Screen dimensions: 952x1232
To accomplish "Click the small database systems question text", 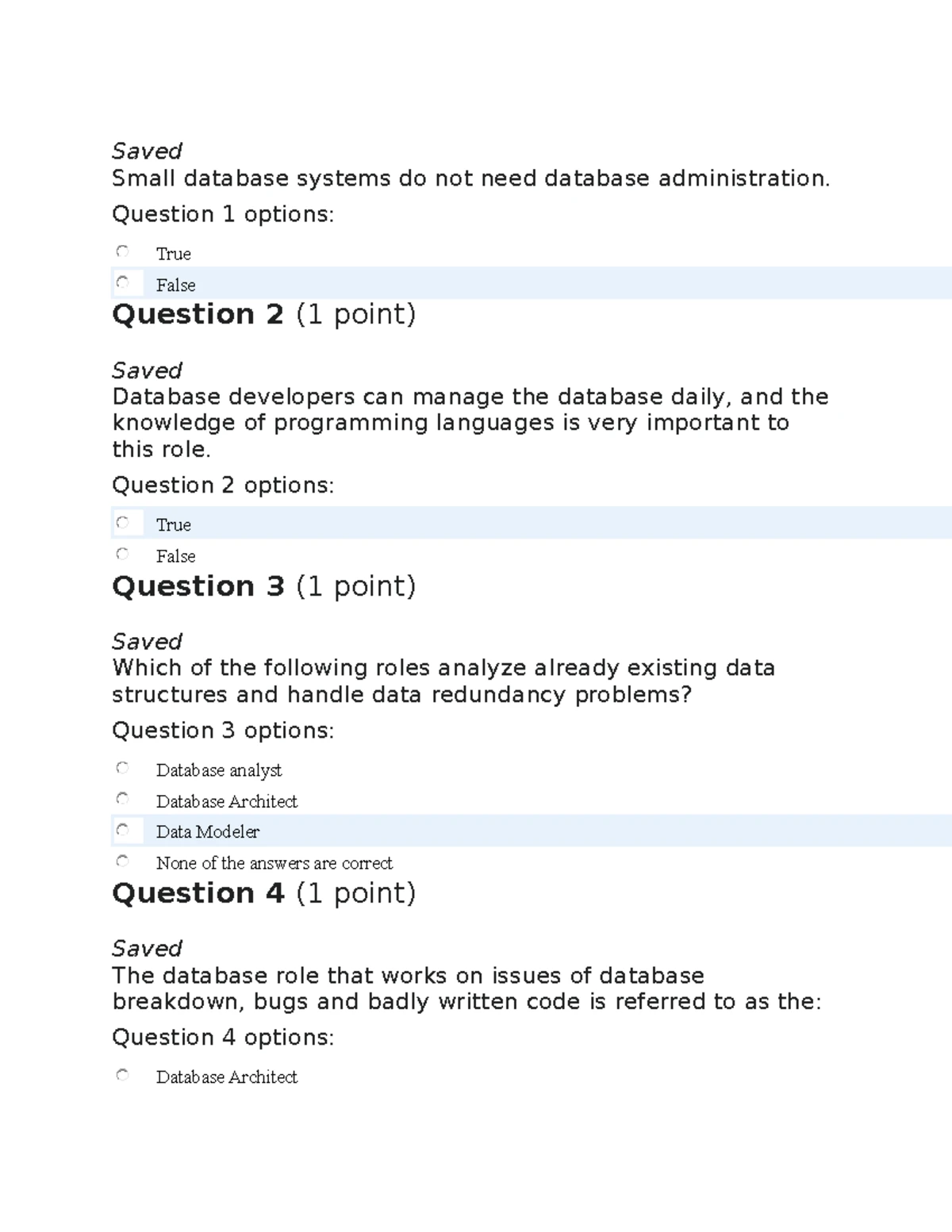I will pyautogui.click(x=471, y=178).
